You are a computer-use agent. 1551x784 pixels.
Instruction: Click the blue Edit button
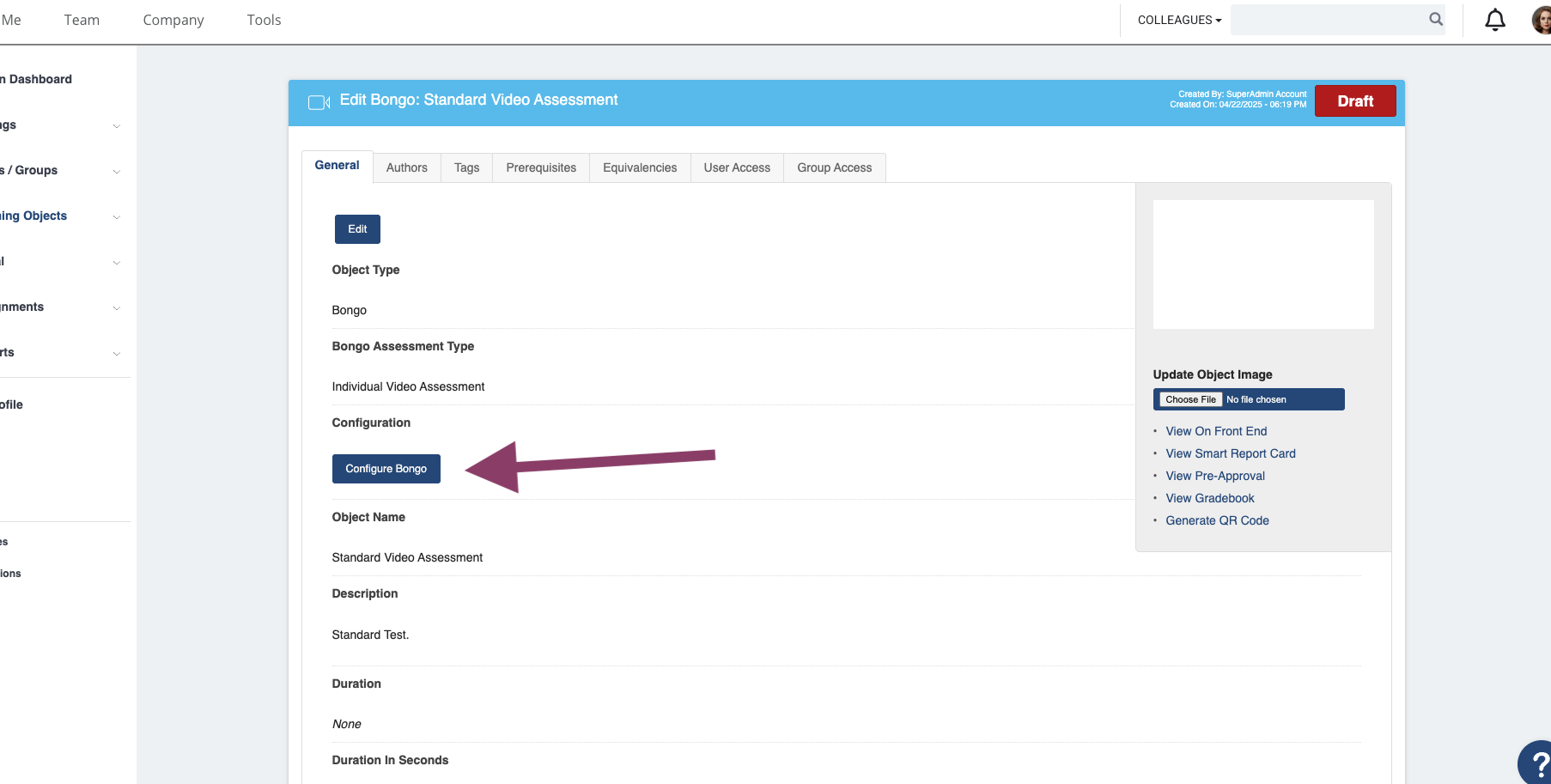tap(357, 229)
